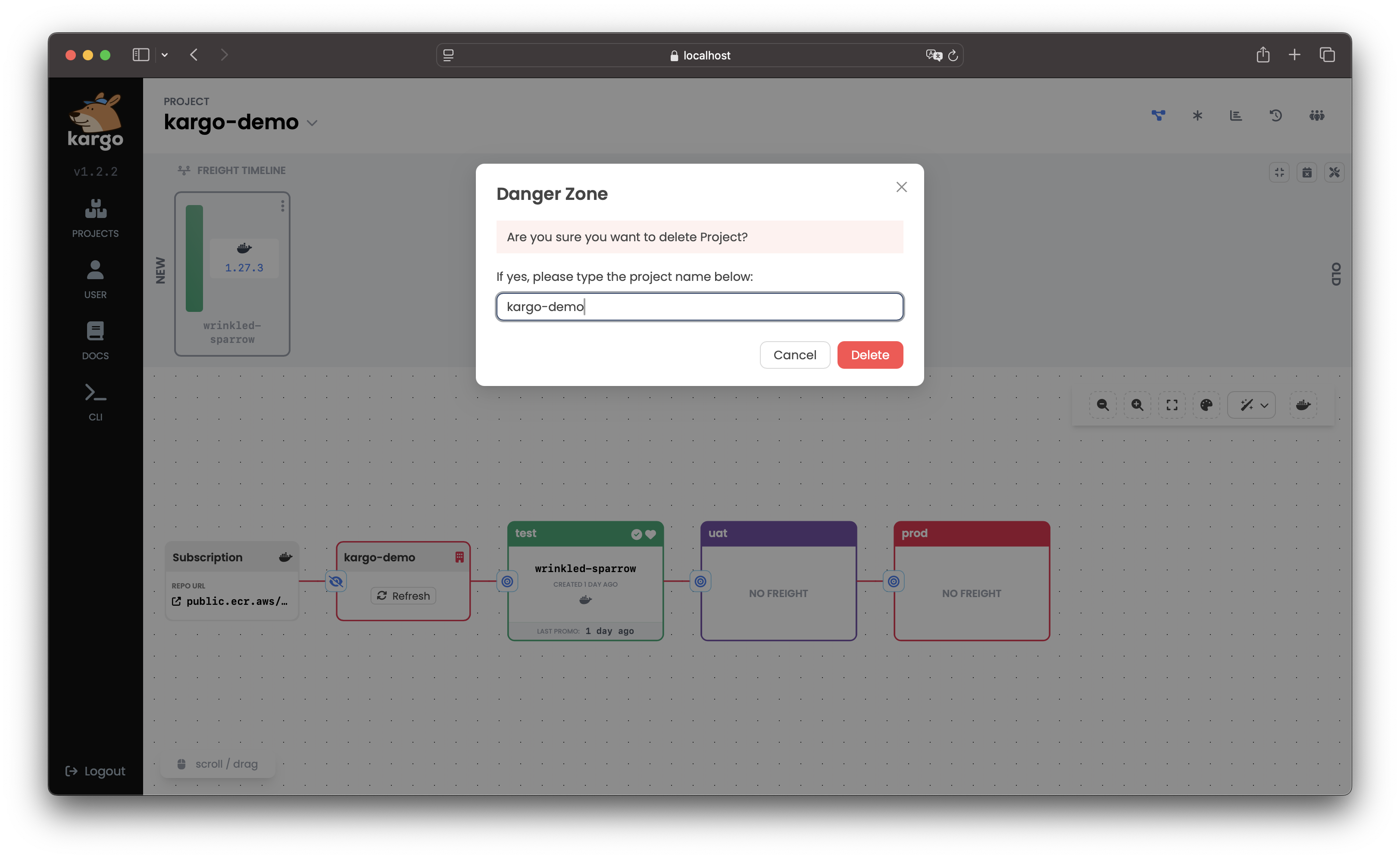Image resolution: width=1400 pixels, height=859 pixels.
Task: Open project events history icon
Action: 1275,115
